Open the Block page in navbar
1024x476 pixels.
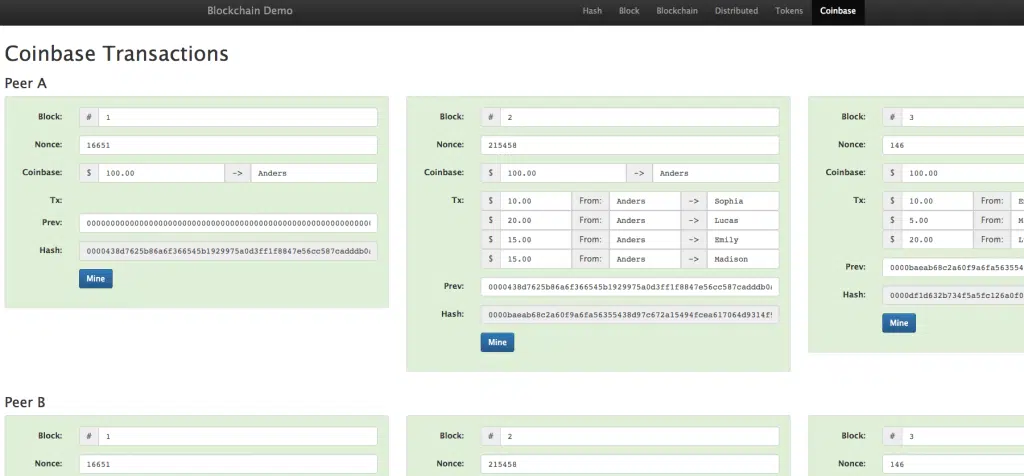click(629, 11)
